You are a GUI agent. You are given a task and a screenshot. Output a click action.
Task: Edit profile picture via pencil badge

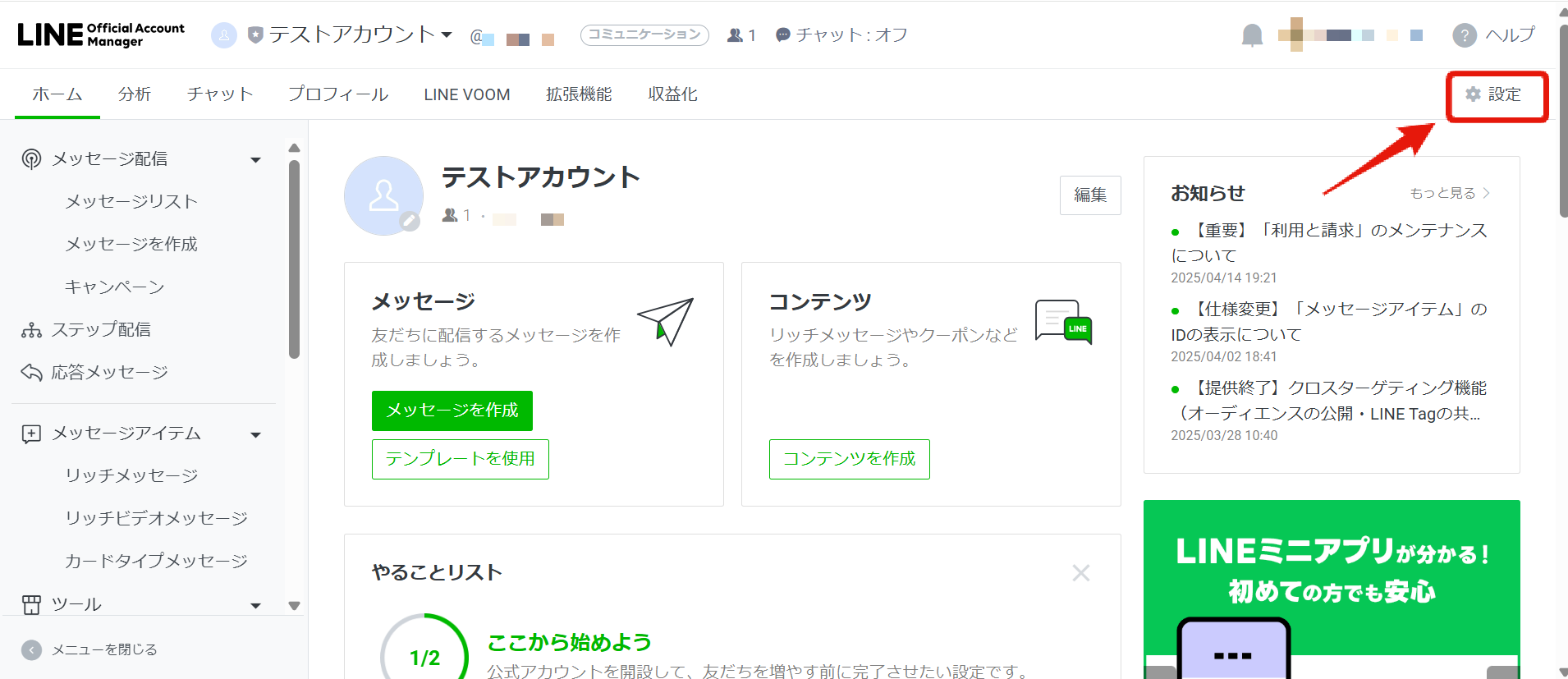(x=410, y=221)
